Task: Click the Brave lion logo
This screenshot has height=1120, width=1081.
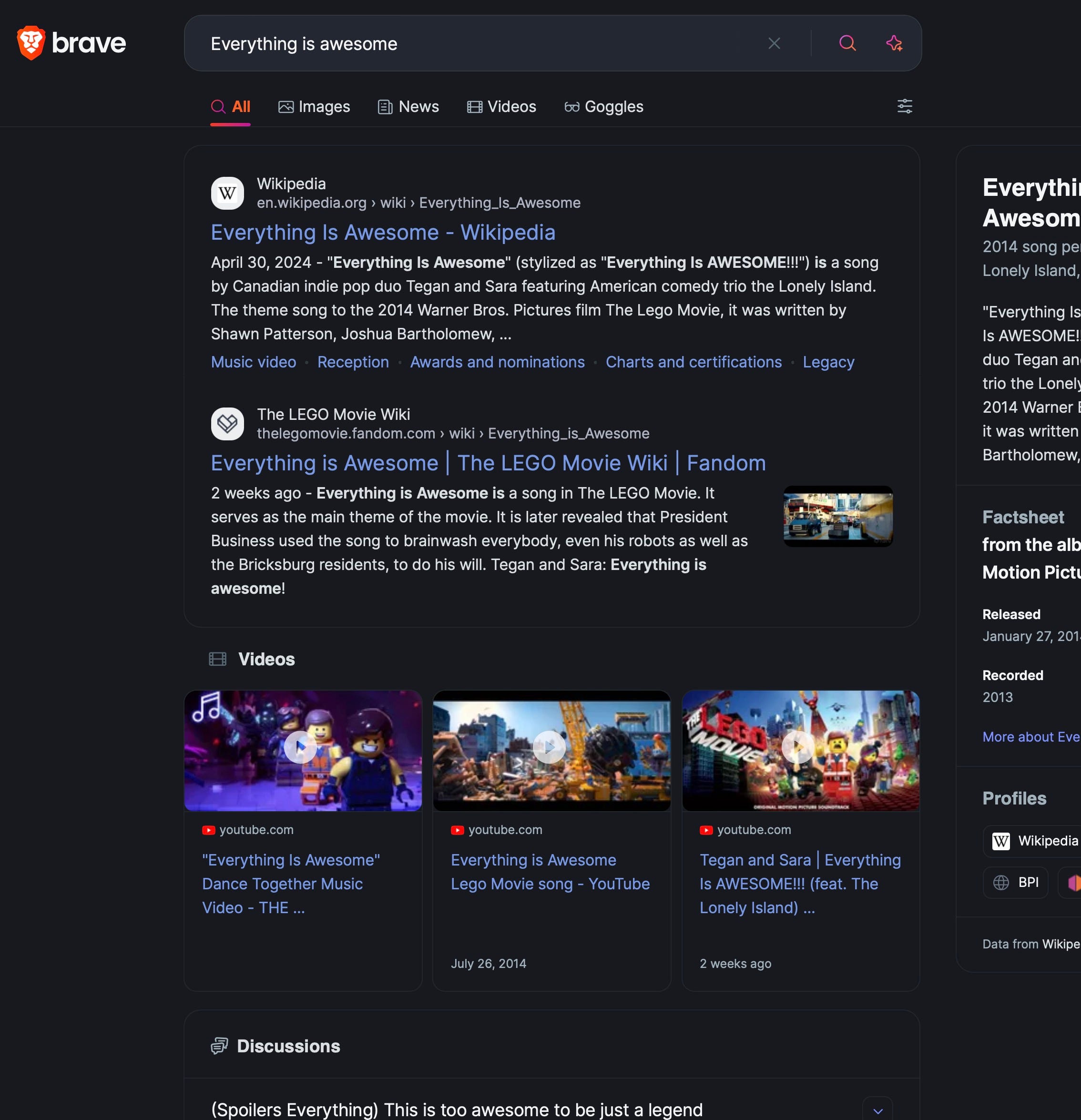Action: click(x=31, y=43)
